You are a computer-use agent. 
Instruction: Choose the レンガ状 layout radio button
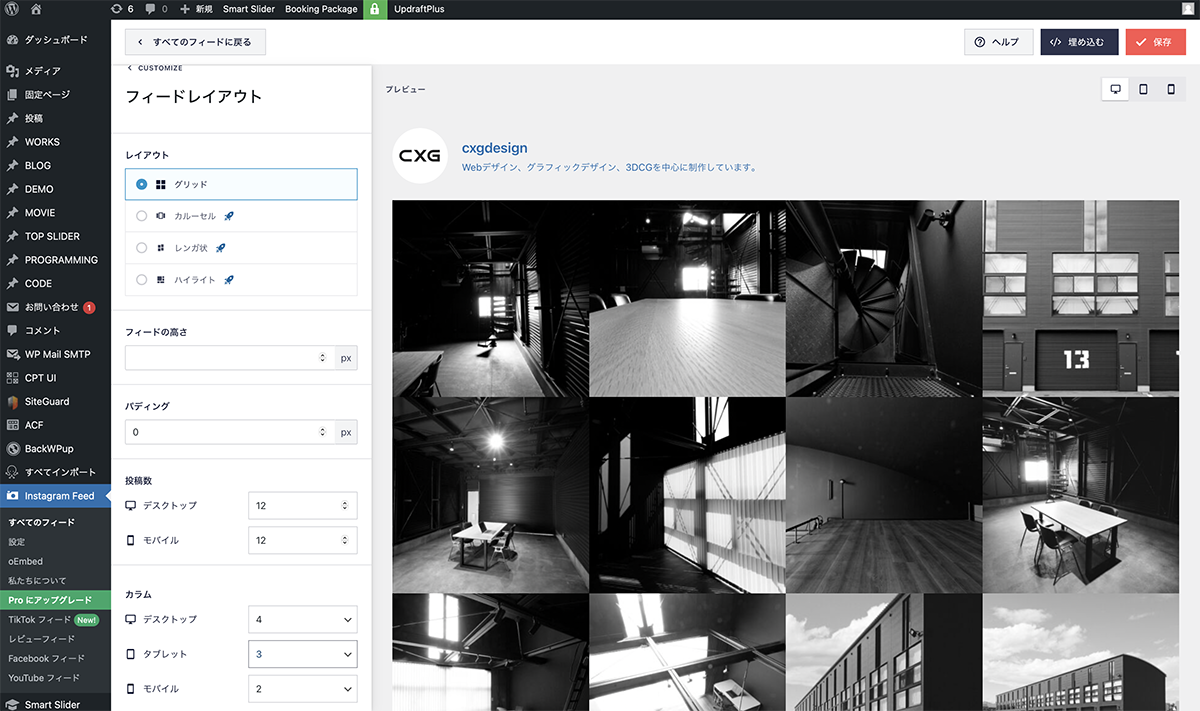click(x=142, y=248)
